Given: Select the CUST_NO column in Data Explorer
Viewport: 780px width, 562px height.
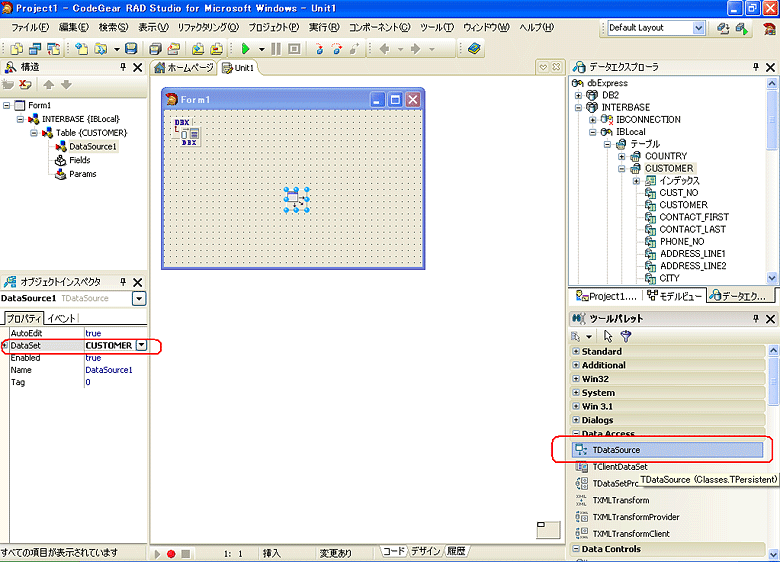Looking at the screenshot, I should (x=679, y=193).
